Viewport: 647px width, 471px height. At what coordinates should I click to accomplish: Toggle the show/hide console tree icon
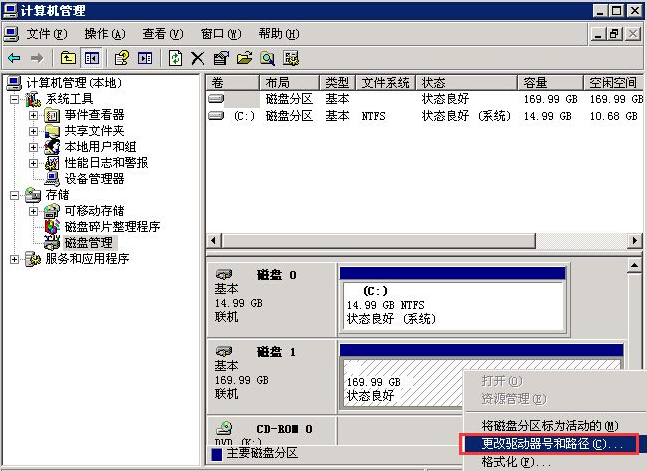click(x=92, y=58)
